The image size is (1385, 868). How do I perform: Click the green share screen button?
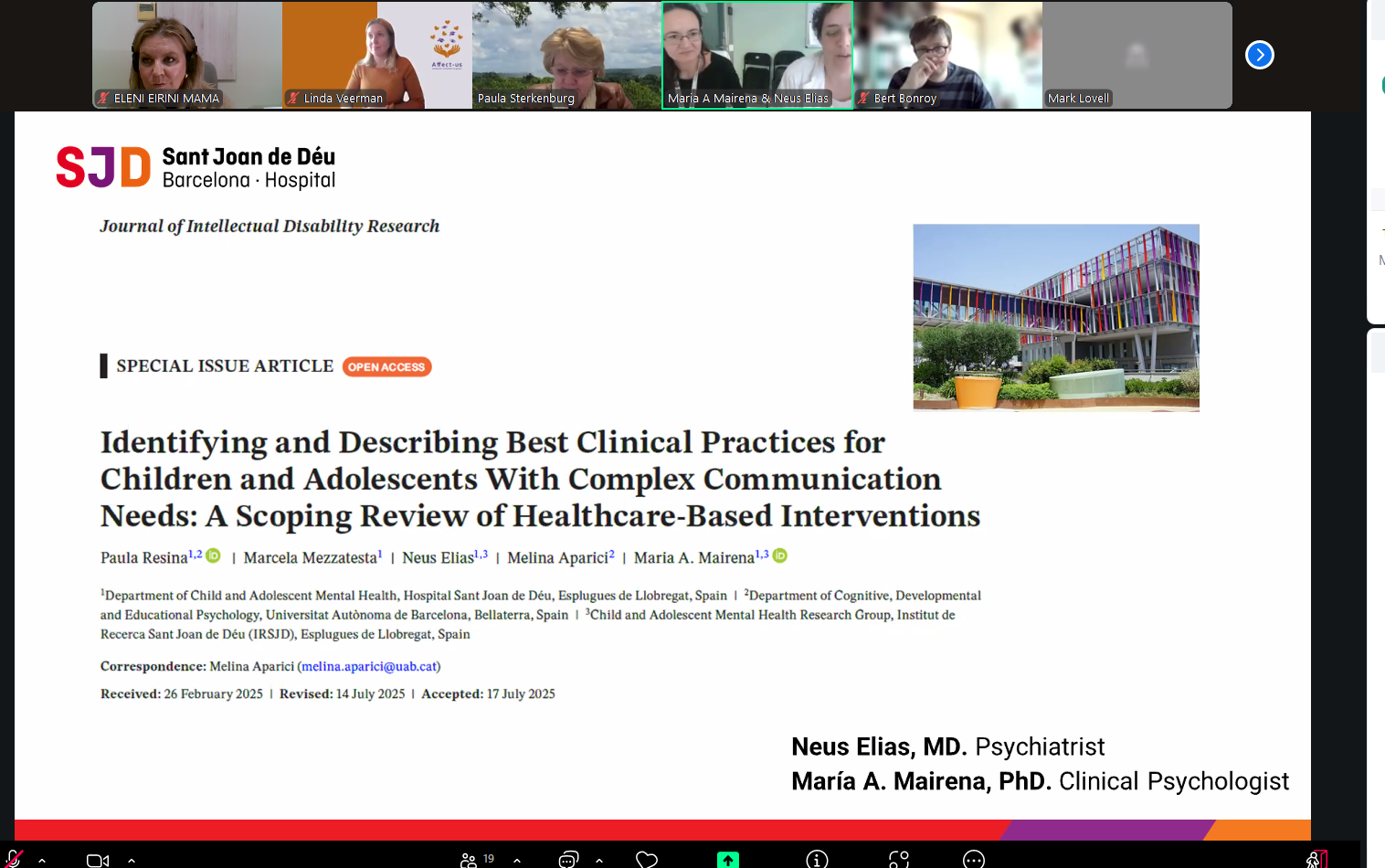[728, 860]
